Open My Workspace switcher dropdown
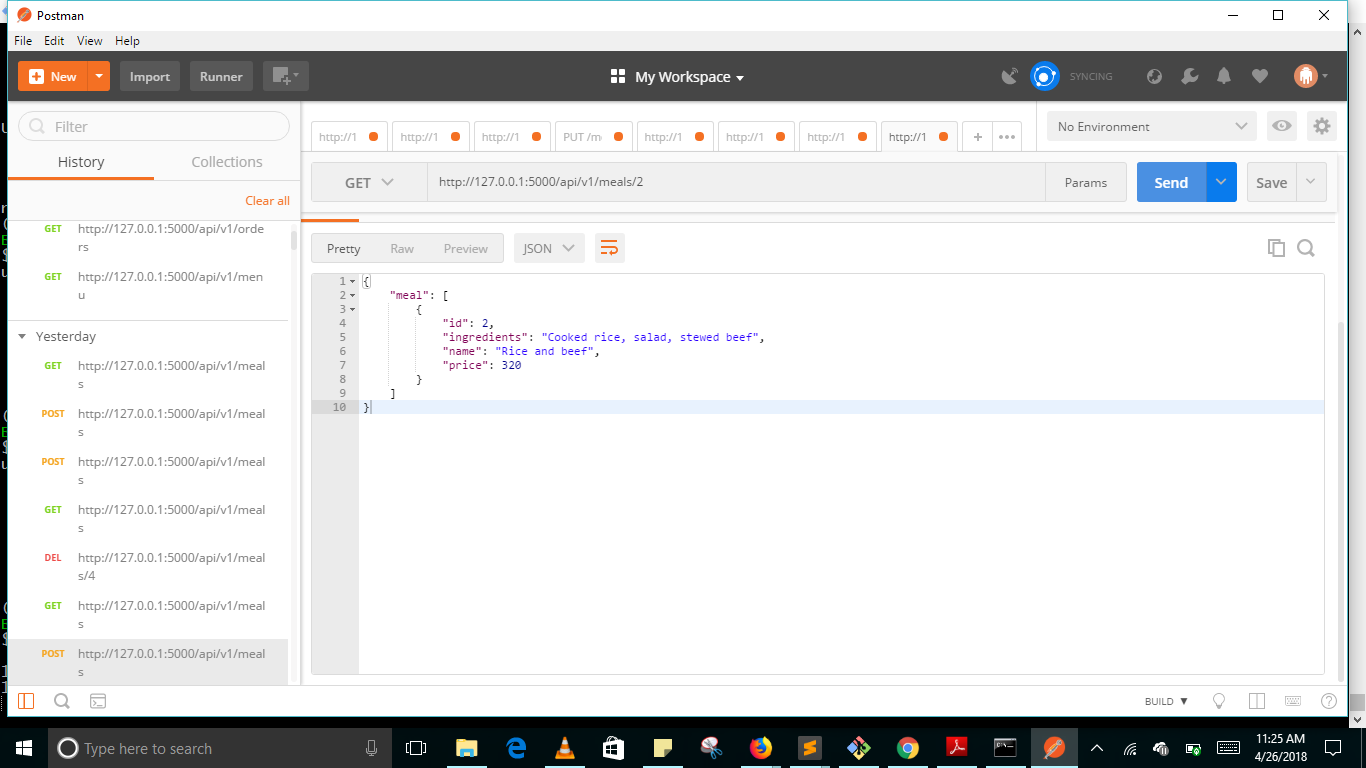The width and height of the screenshot is (1366, 768). [x=678, y=77]
